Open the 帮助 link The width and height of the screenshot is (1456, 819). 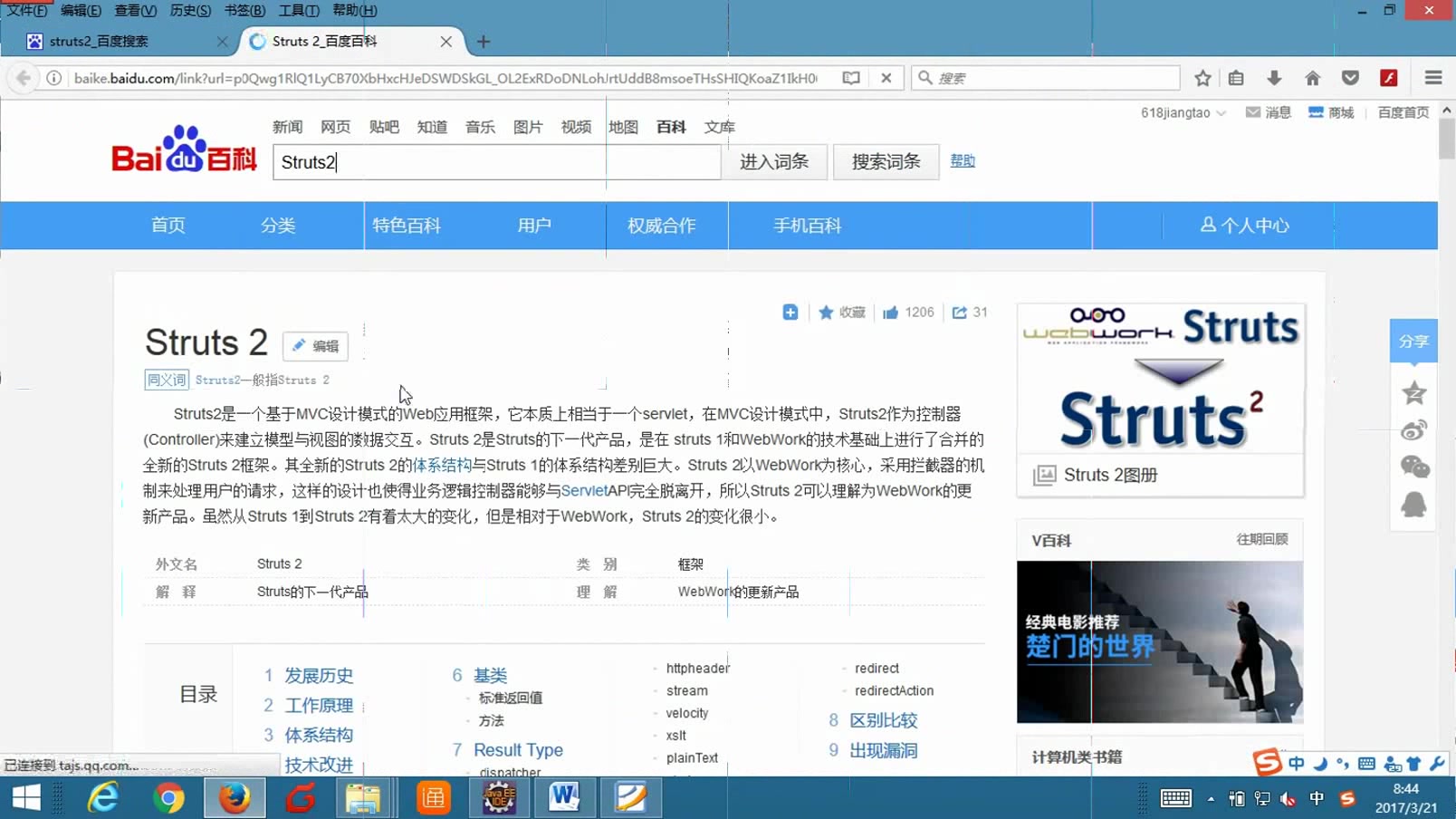pyautogui.click(x=963, y=160)
